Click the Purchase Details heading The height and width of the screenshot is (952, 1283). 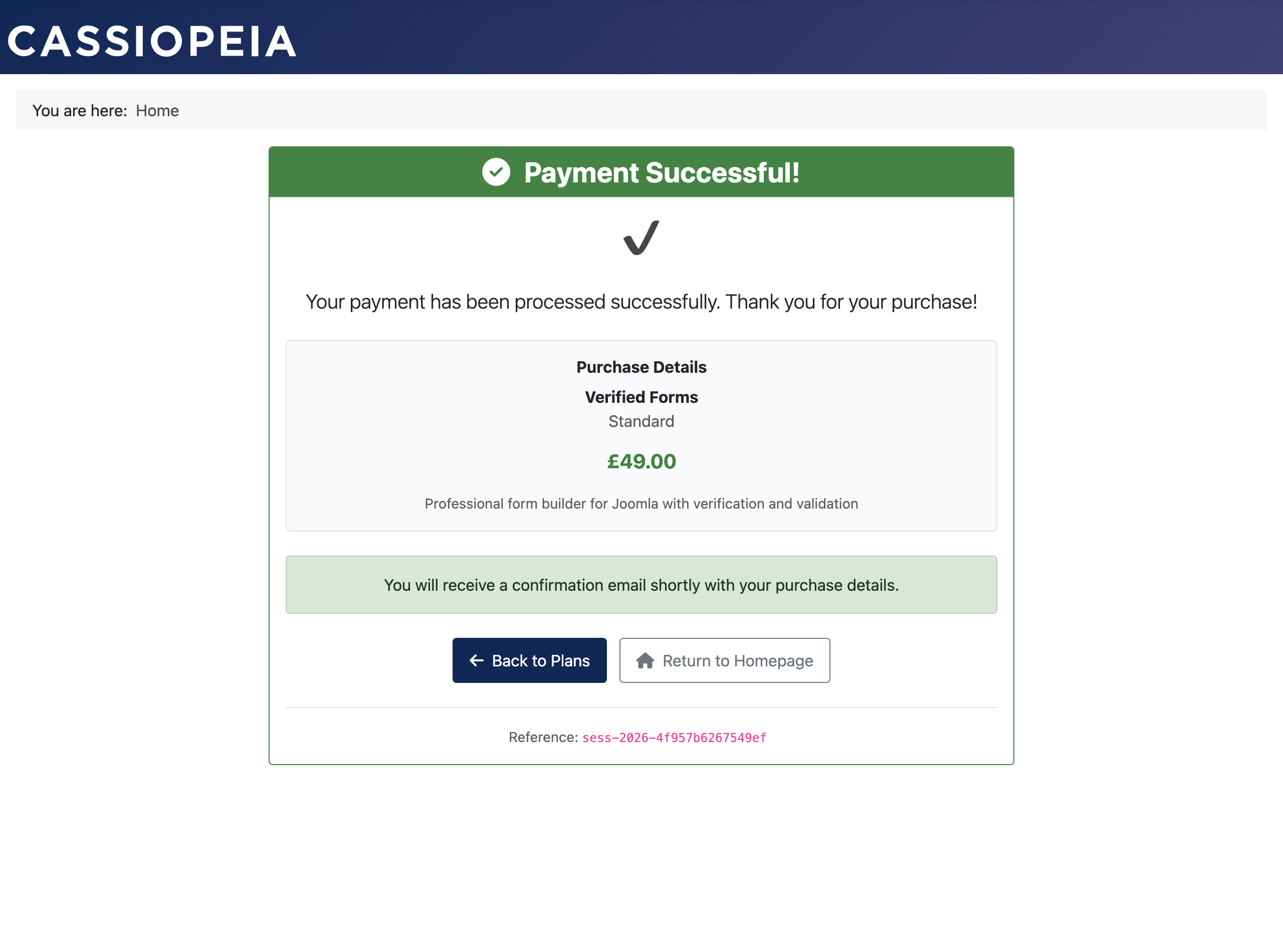tap(641, 366)
